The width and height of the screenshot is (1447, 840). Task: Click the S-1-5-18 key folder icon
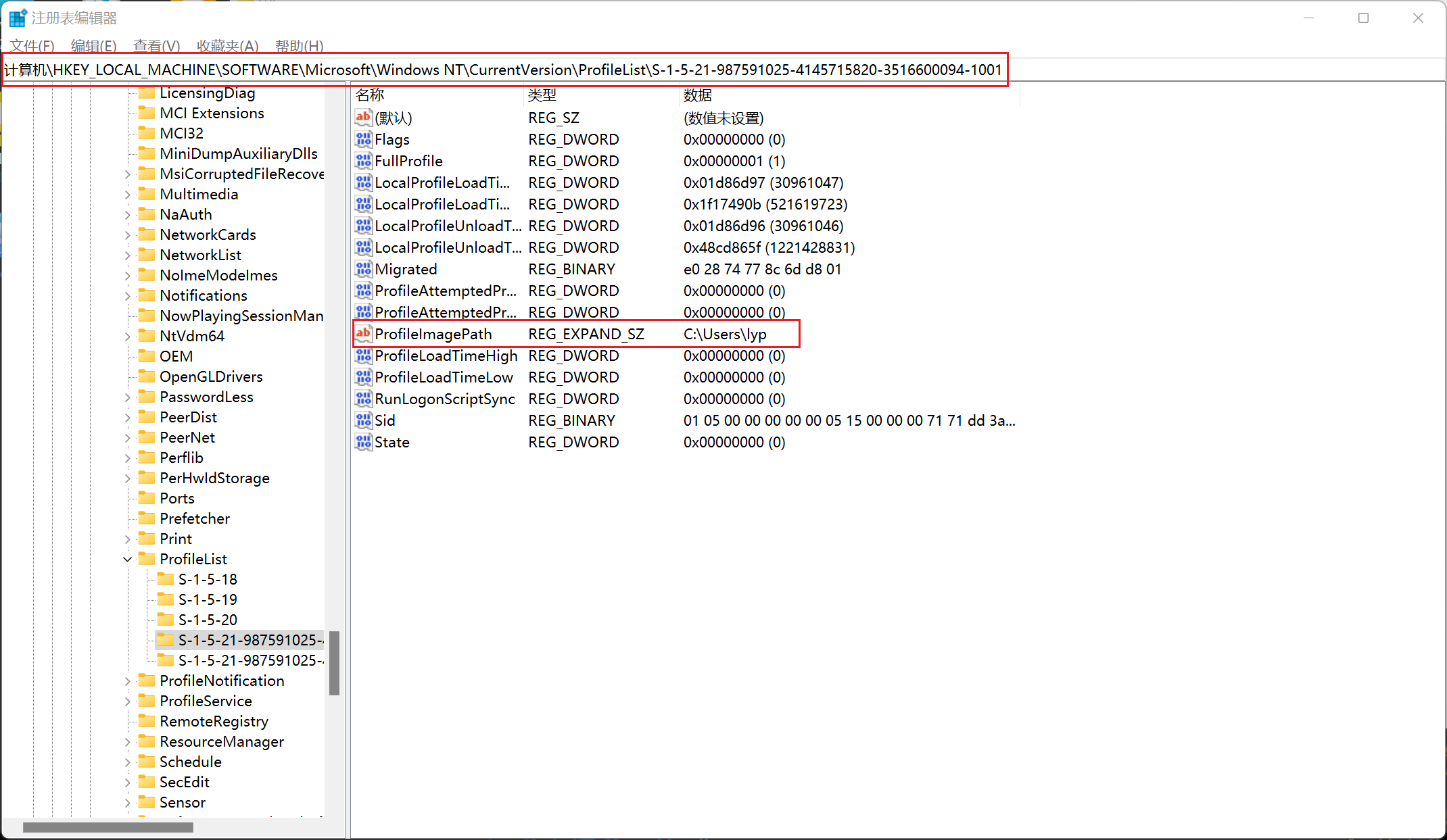coord(165,579)
